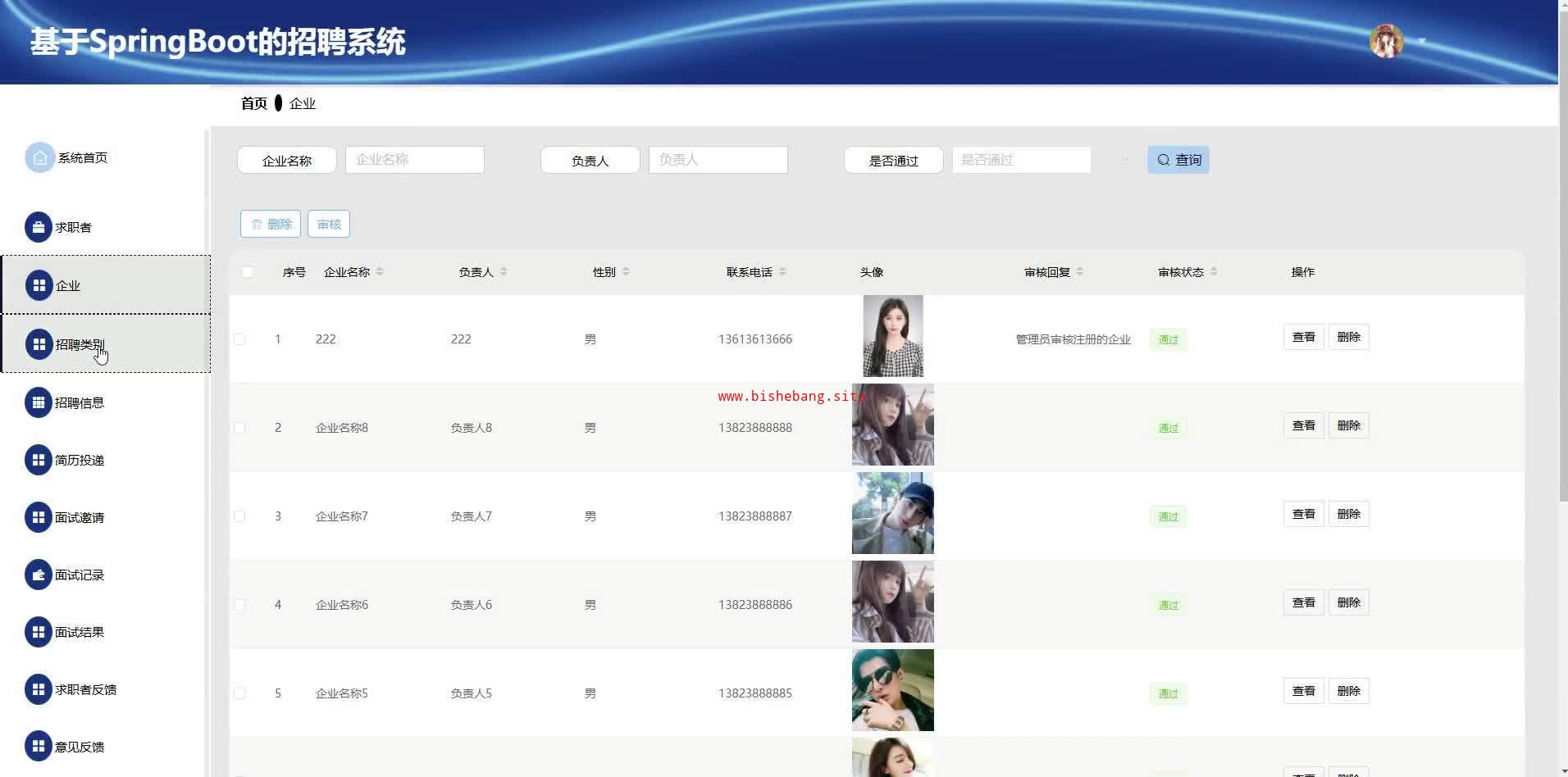This screenshot has height=777, width=1568.
Task: Click the 求职者反馈 sidebar icon
Action: 39,689
